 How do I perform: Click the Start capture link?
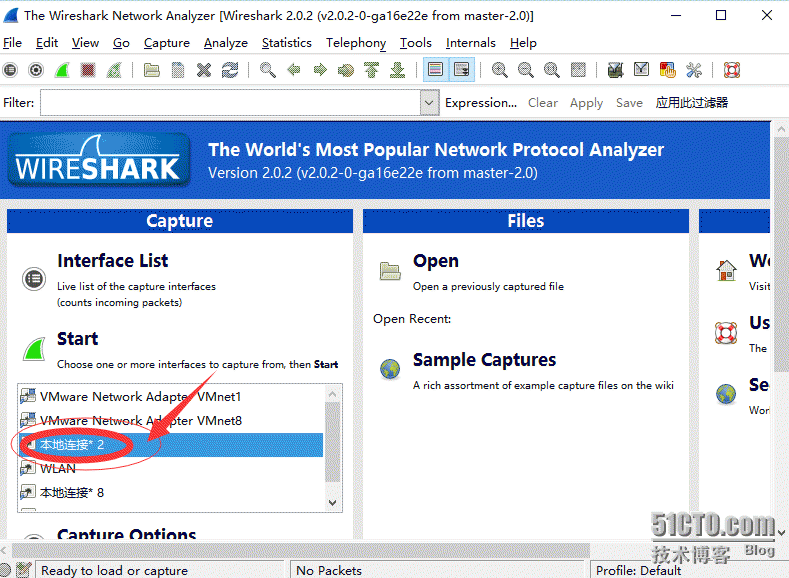coord(77,339)
